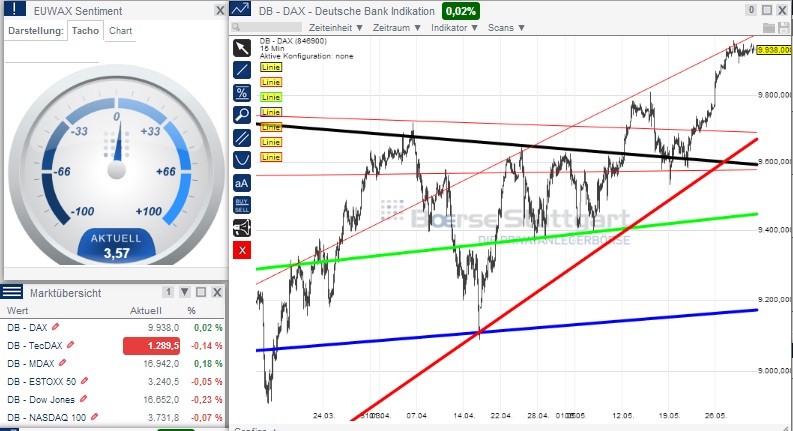793x431 pixels.
Task: Close the EUWAX Sentiment panel
Action: pos(219,10)
